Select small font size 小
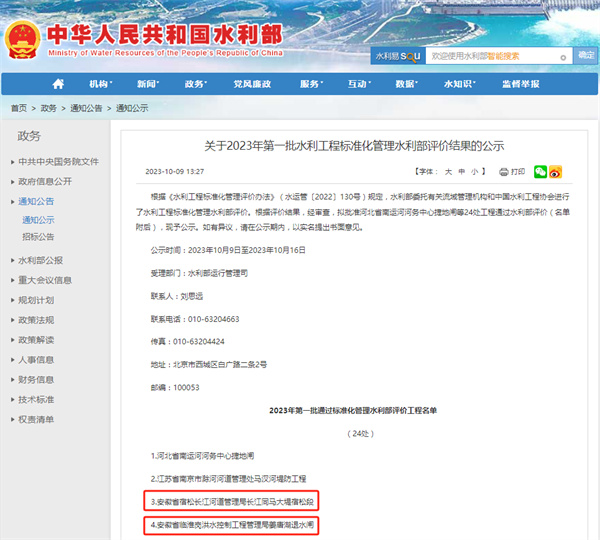The width and height of the screenshot is (600, 540). pyautogui.click(x=478, y=172)
